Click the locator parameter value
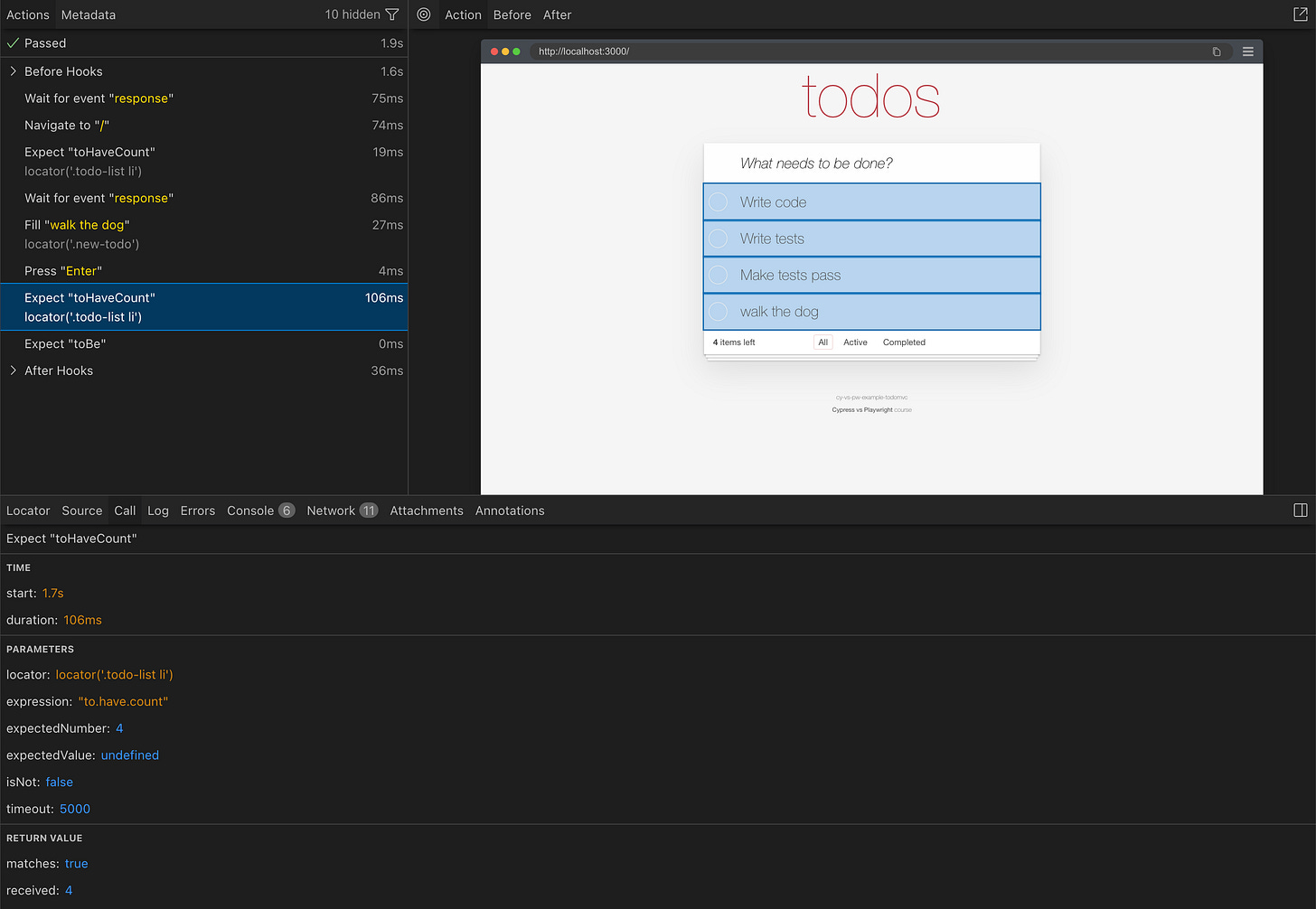Screen dimensions: 1316x909 pyautogui.click(x=114, y=675)
